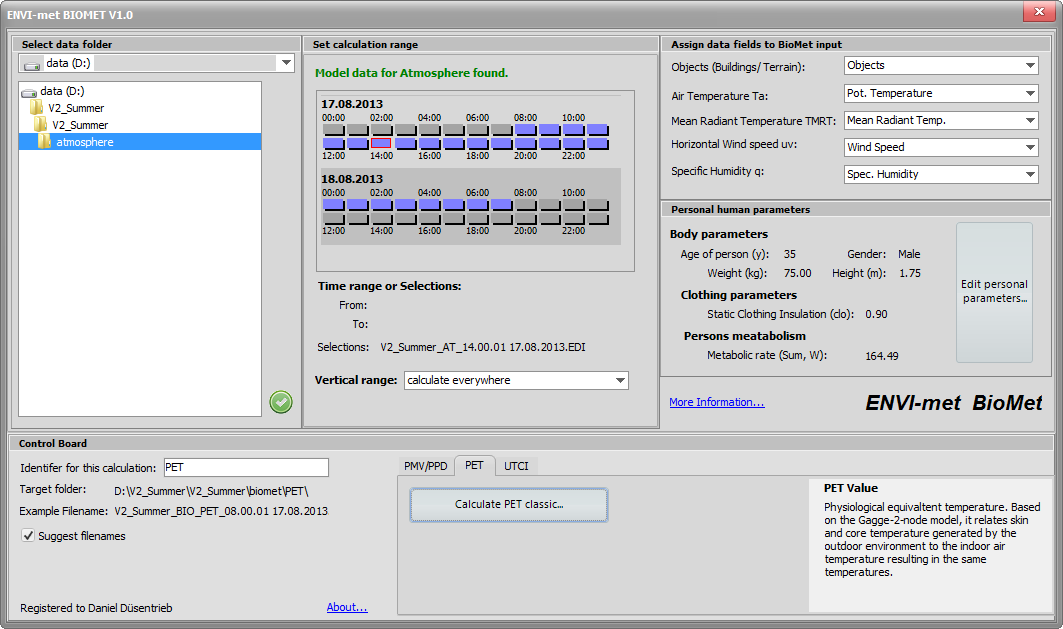Switch to the UTCI tab
This screenshot has width=1063, height=629.
tap(516, 466)
